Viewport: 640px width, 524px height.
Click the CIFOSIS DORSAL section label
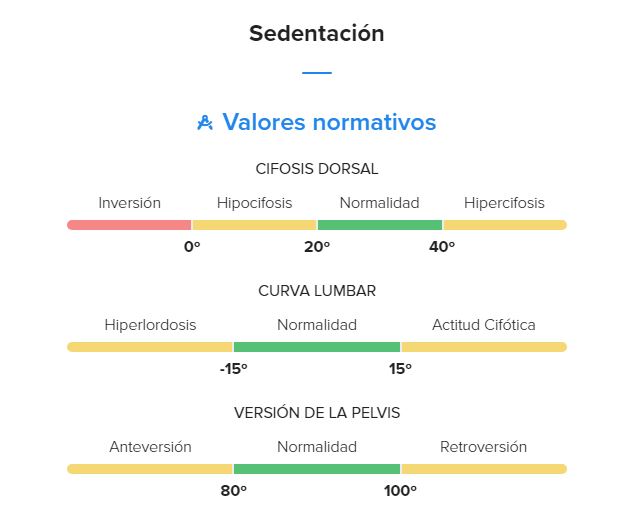(x=317, y=169)
